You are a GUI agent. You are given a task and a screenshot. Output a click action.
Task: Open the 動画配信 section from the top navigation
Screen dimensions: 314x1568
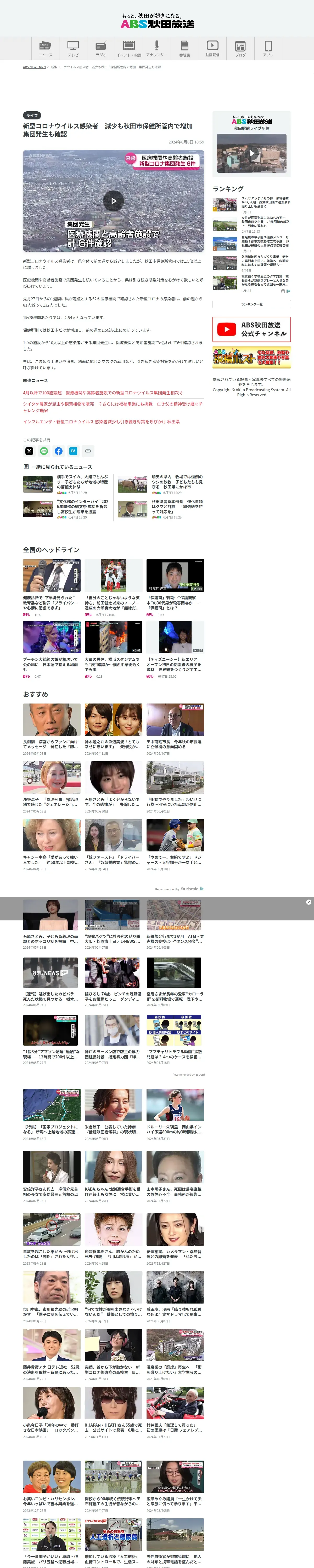coord(212,48)
